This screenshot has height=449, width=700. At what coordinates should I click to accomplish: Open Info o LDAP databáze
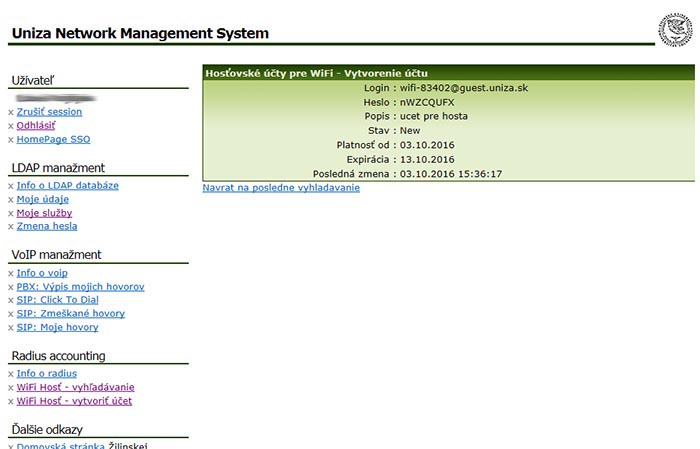(x=67, y=185)
